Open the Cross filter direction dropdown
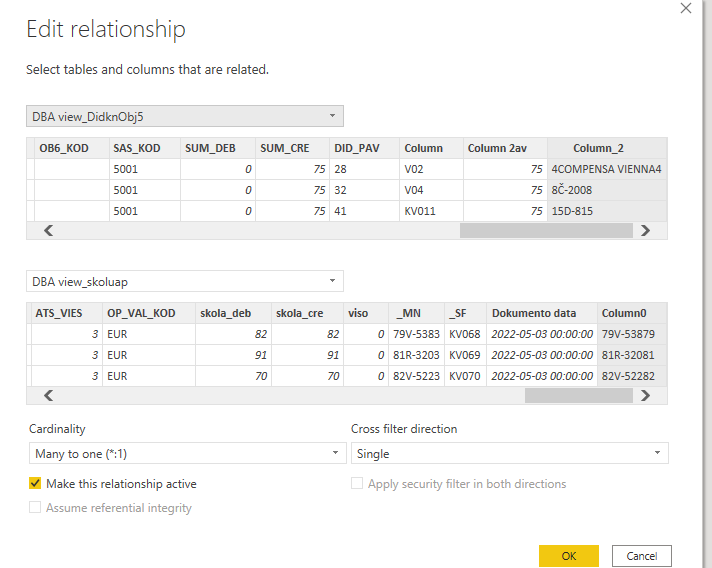The image size is (712, 568). coord(509,453)
